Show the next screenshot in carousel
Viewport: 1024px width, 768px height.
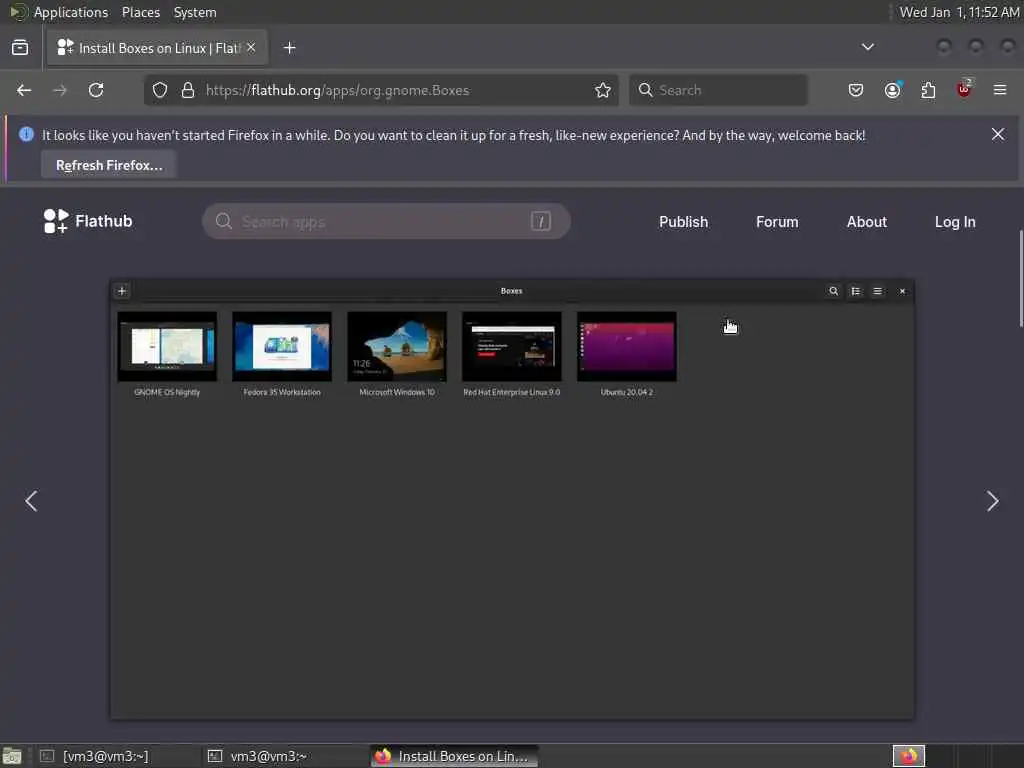point(993,501)
